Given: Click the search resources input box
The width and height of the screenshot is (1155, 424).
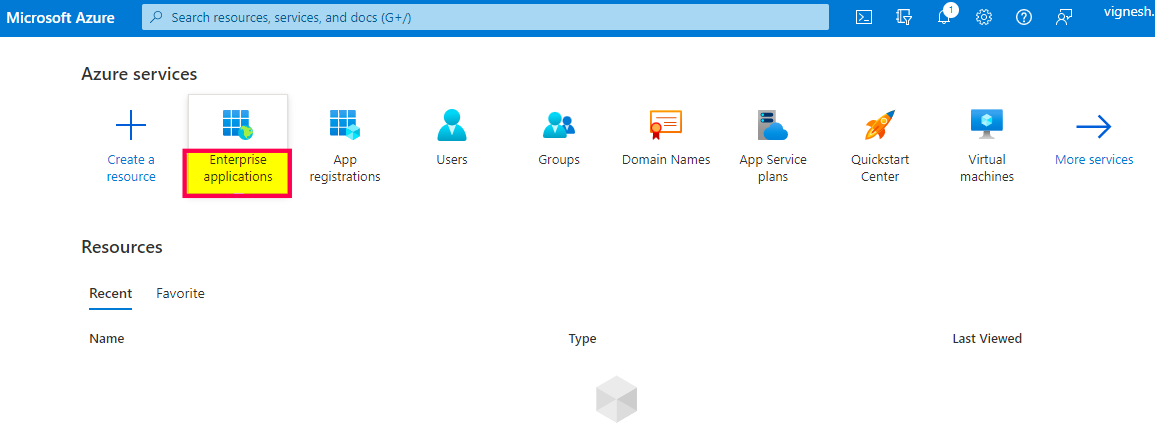Looking at the screenshot, I should [x=485, y=18].
